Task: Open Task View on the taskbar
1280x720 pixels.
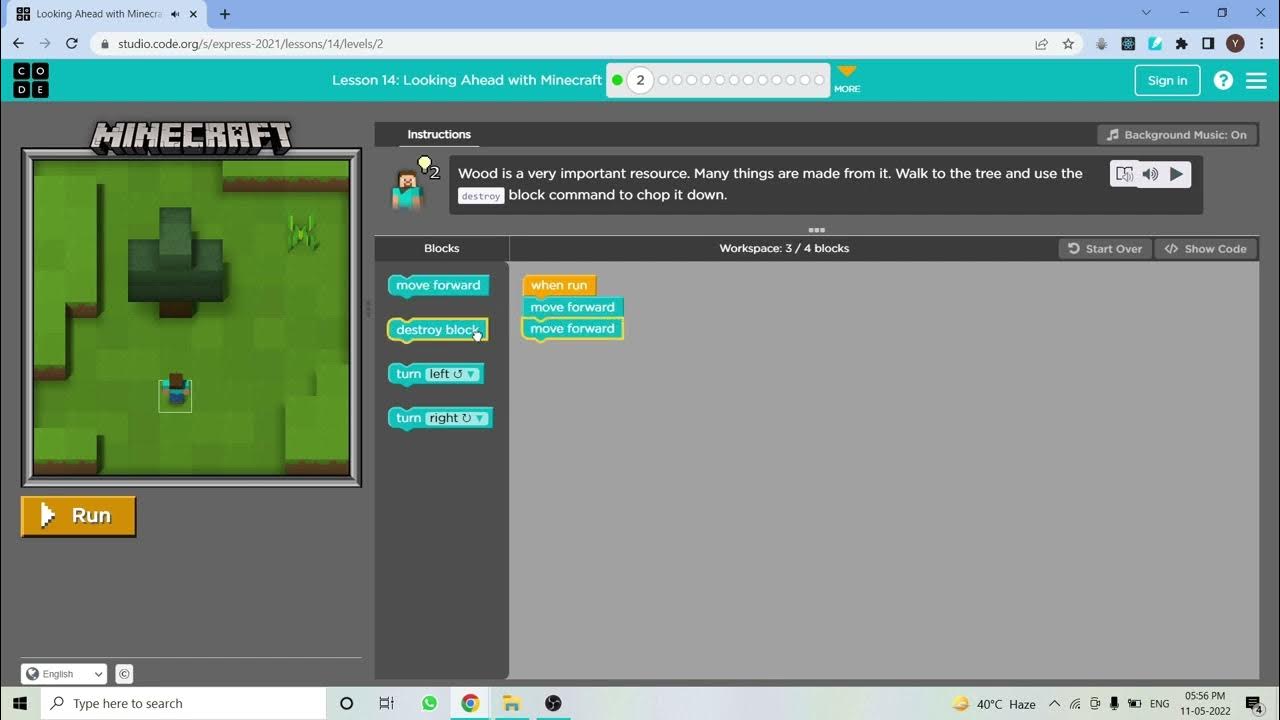Action: click(387, 703)
